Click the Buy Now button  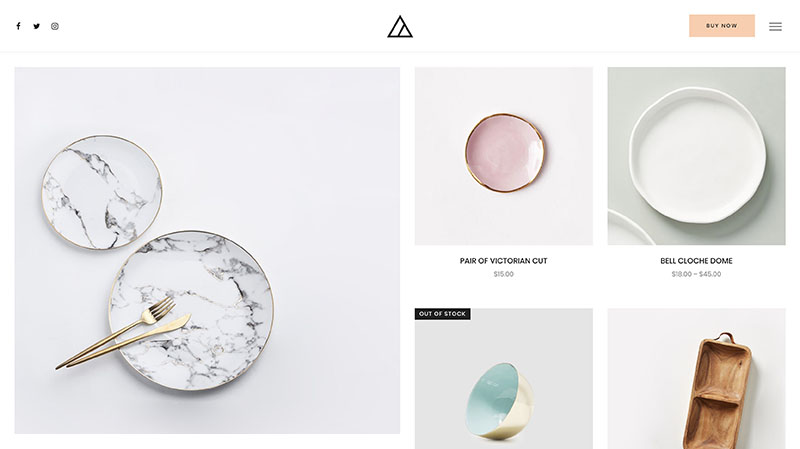pos(721,26)
